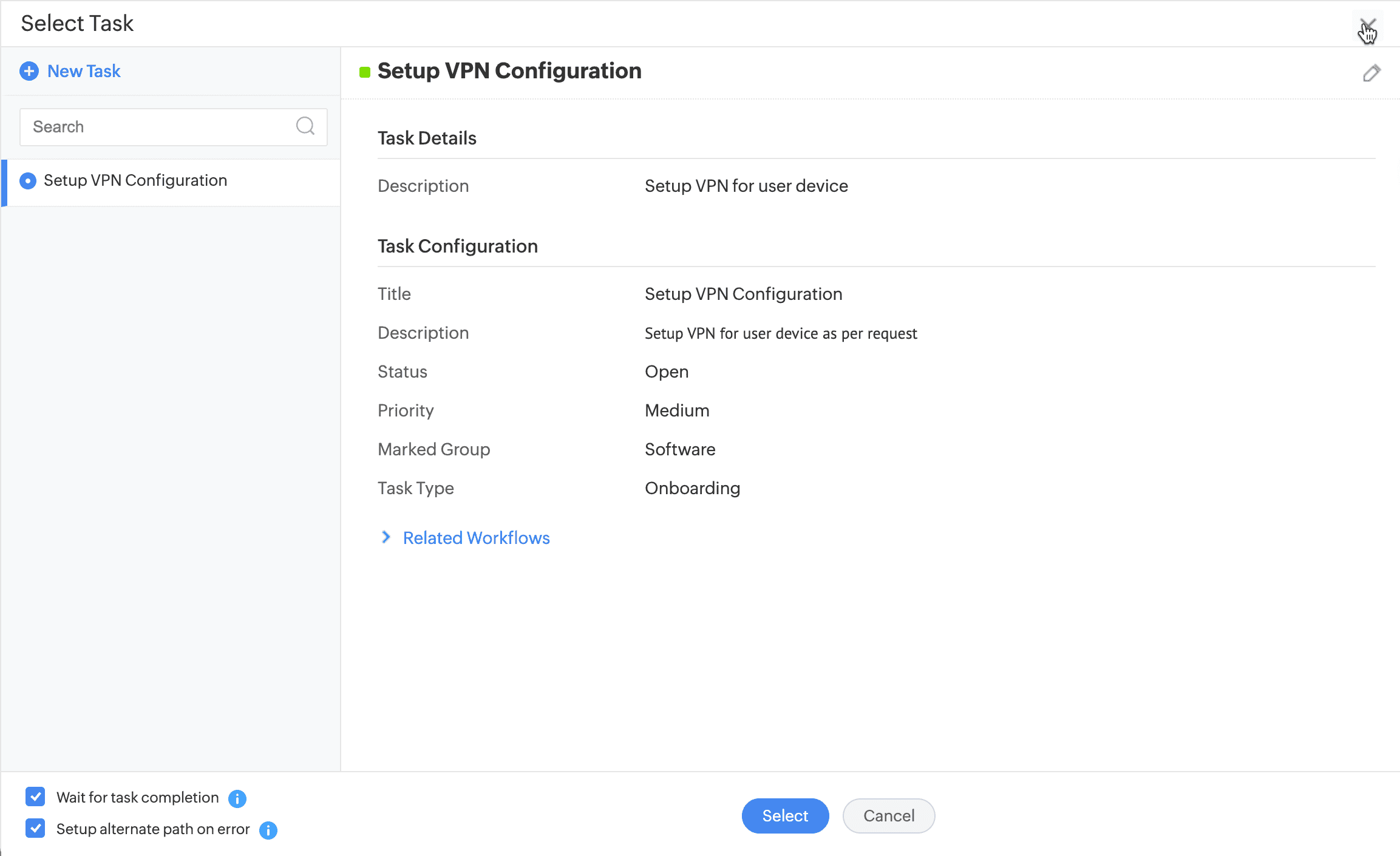The image size is (1400, 856).
Task: Click the pencil edit icon
Action: pyautogui.click(x=1371, y=73)
